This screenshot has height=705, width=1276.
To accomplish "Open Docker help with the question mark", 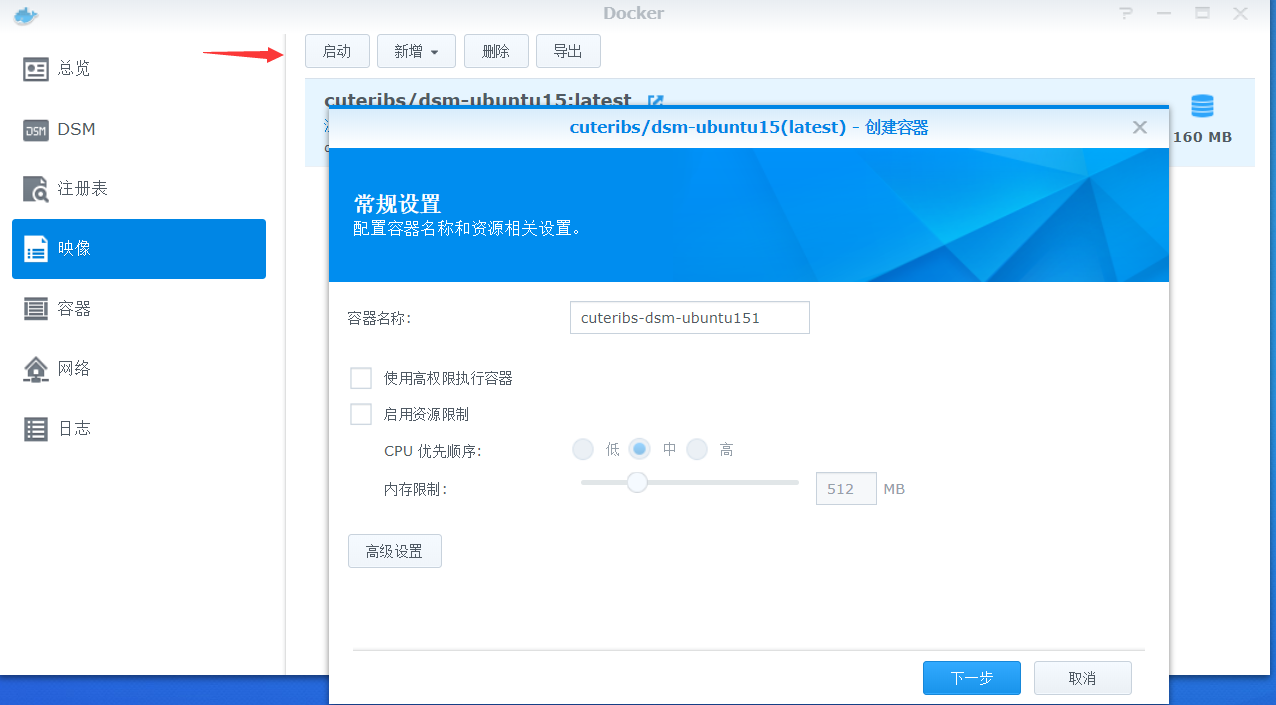I will (x=1127, y=13).
